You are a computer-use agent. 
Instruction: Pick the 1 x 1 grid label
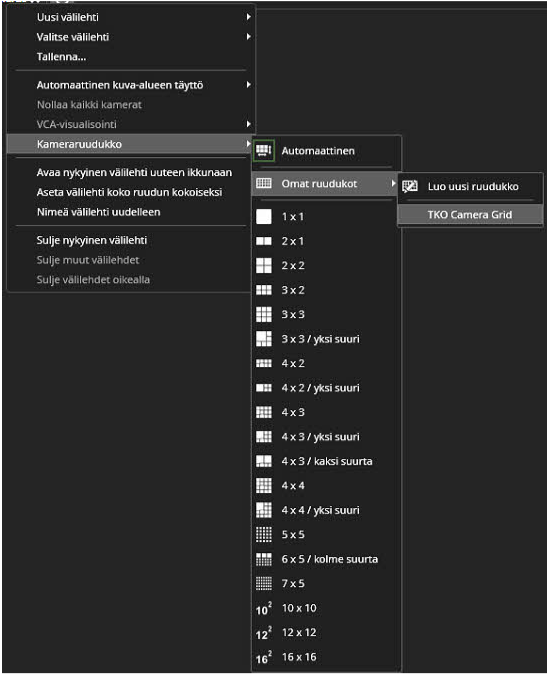(293, 217)
